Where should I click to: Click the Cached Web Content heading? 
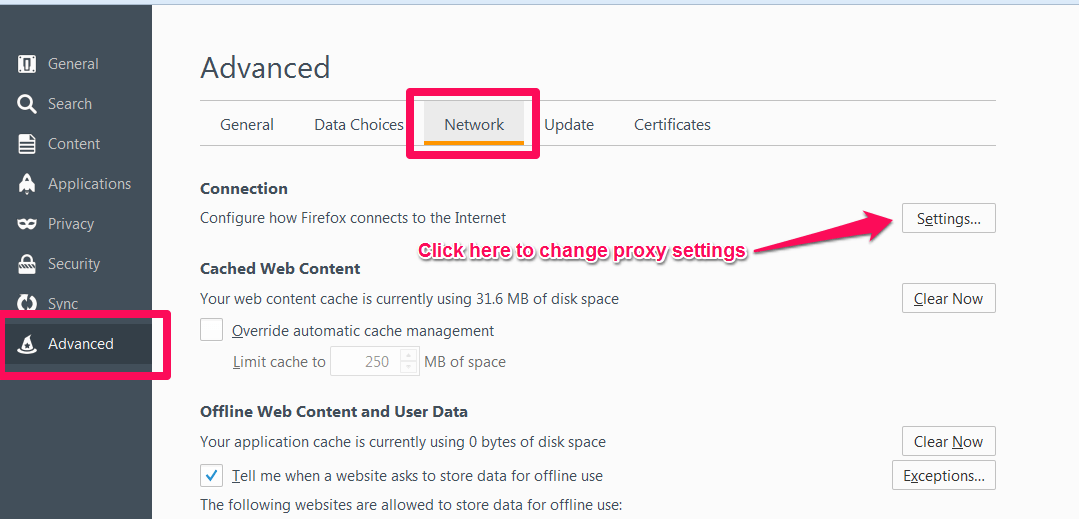tap(280, 268)
